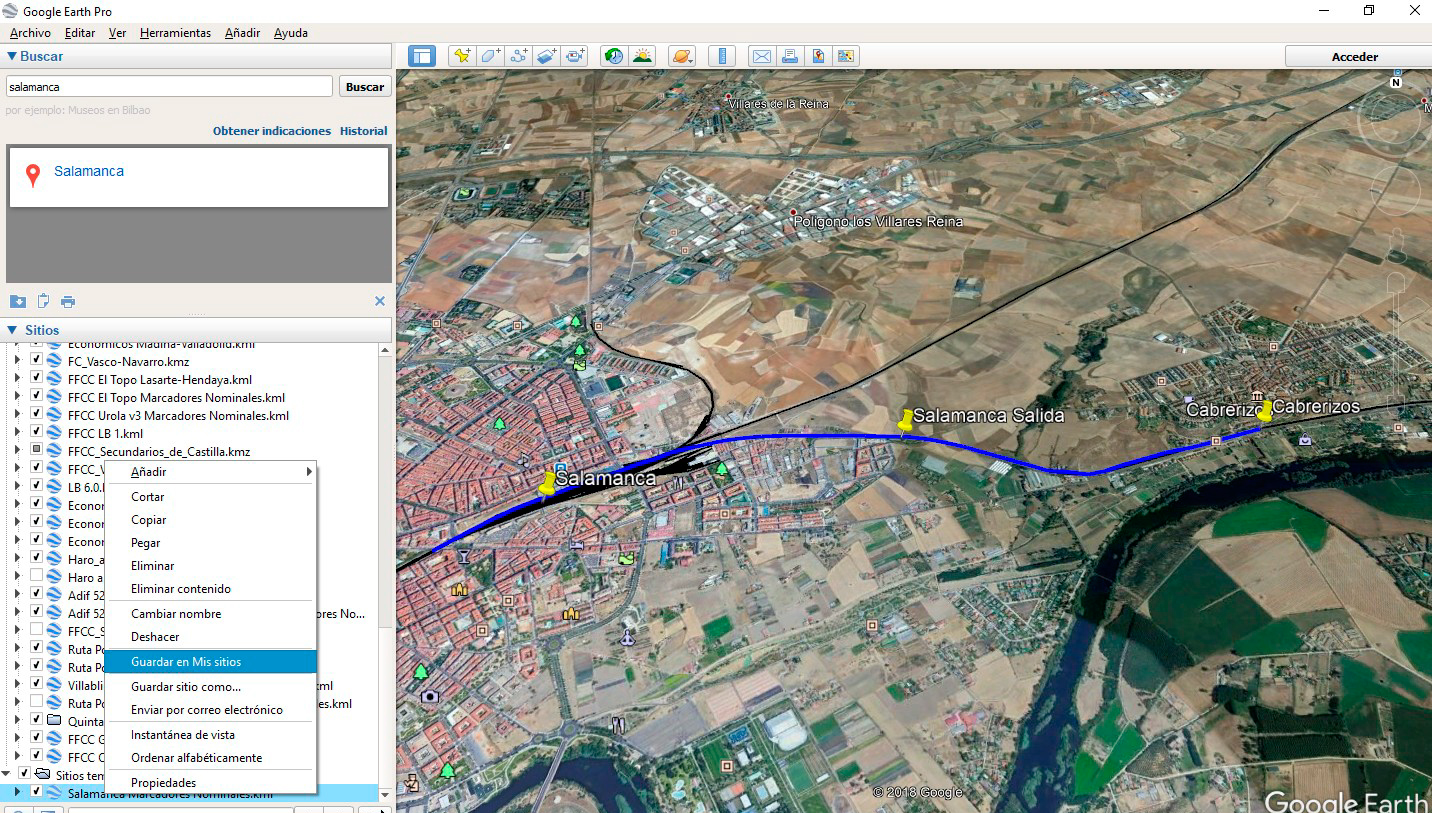Image resolution: width=1432 pixels, height=813 pixels.
Task: Toggle the Villabli layer checkbox
Action: (36, 685)
